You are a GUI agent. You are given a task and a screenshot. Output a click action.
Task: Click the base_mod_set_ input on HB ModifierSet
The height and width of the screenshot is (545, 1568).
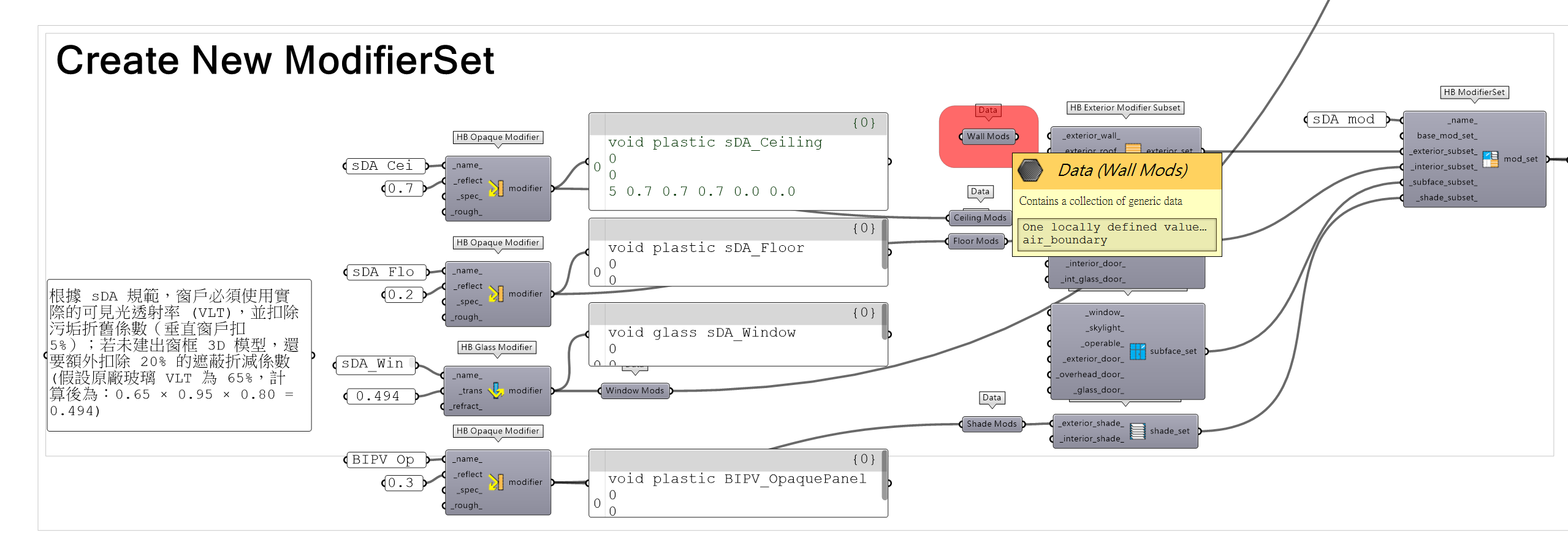click(1446, 135)
